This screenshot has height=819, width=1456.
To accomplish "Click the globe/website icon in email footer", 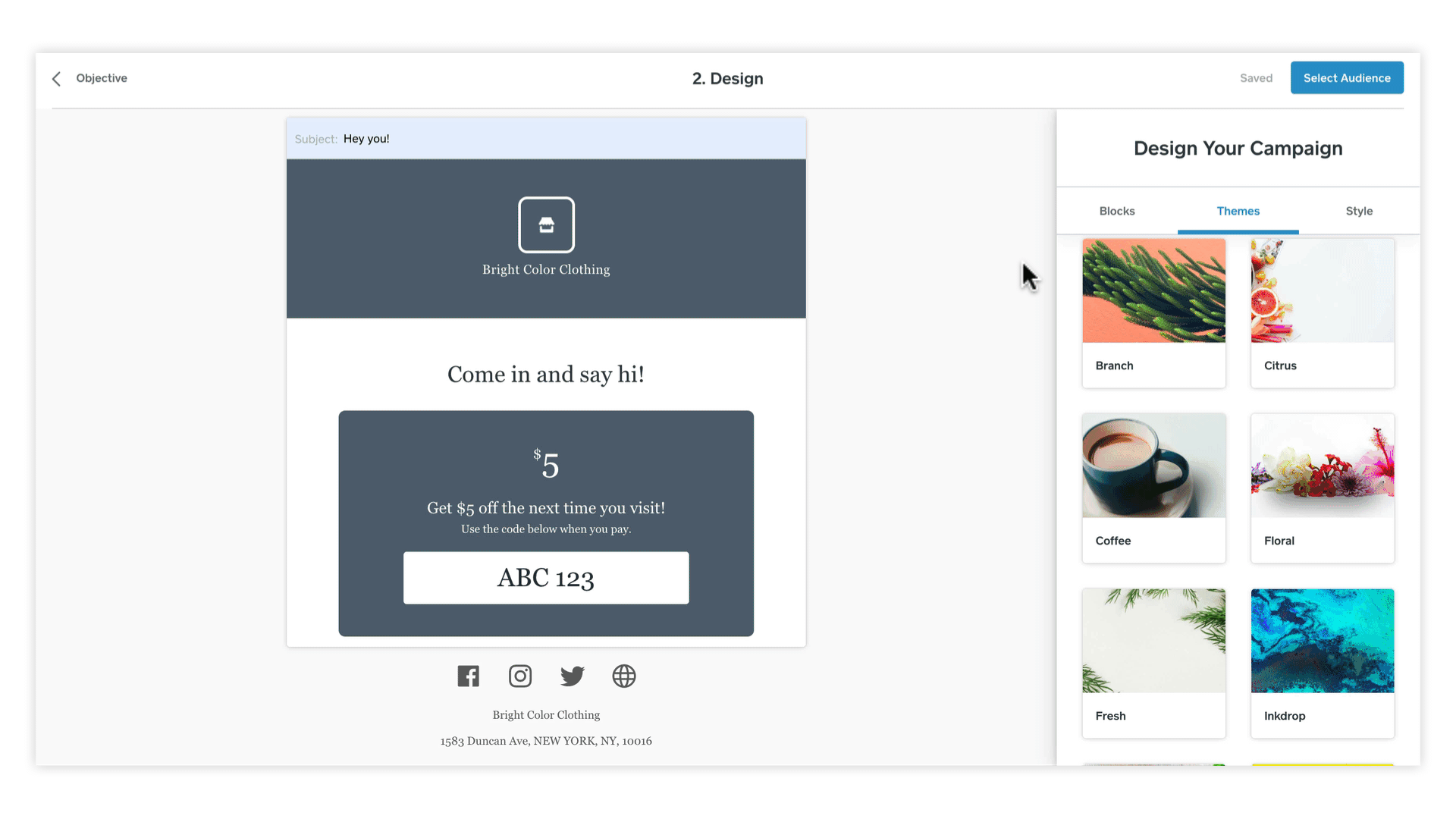I will tap(624, 676).
